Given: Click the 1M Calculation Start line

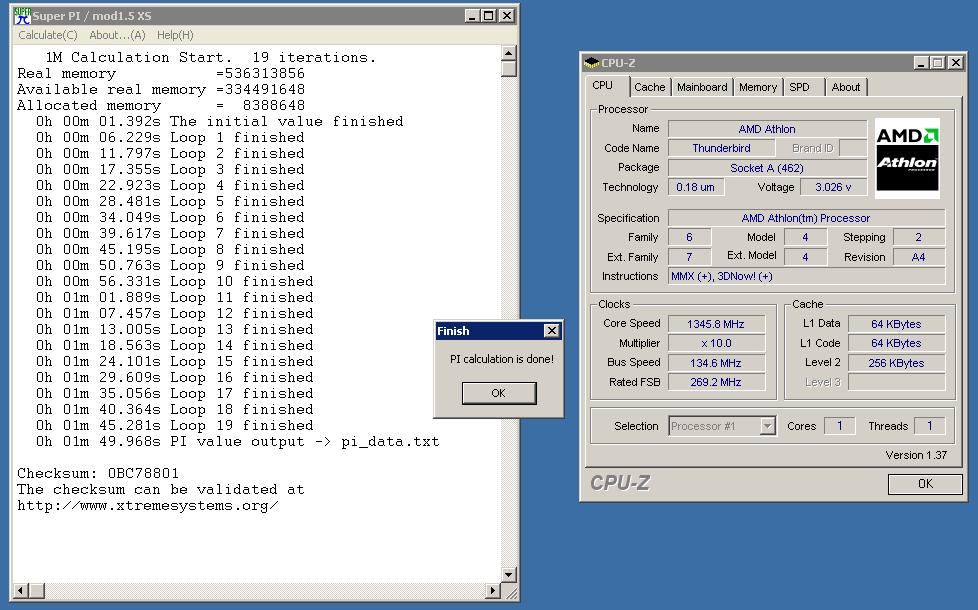Looking at the screenshot, I should (x=211, y=57).
